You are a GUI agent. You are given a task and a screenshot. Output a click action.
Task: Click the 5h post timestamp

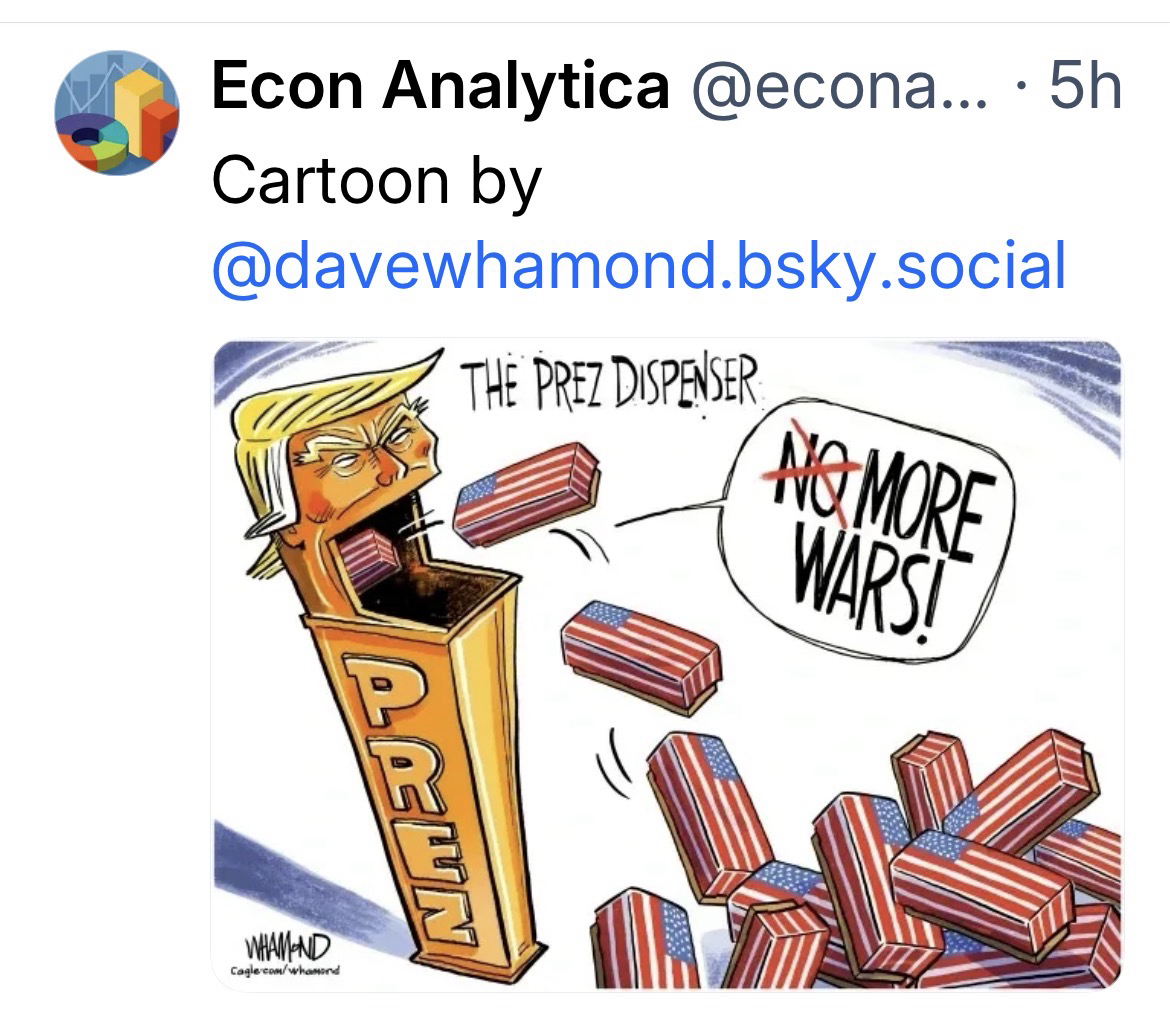click(x=1083, y=87)
